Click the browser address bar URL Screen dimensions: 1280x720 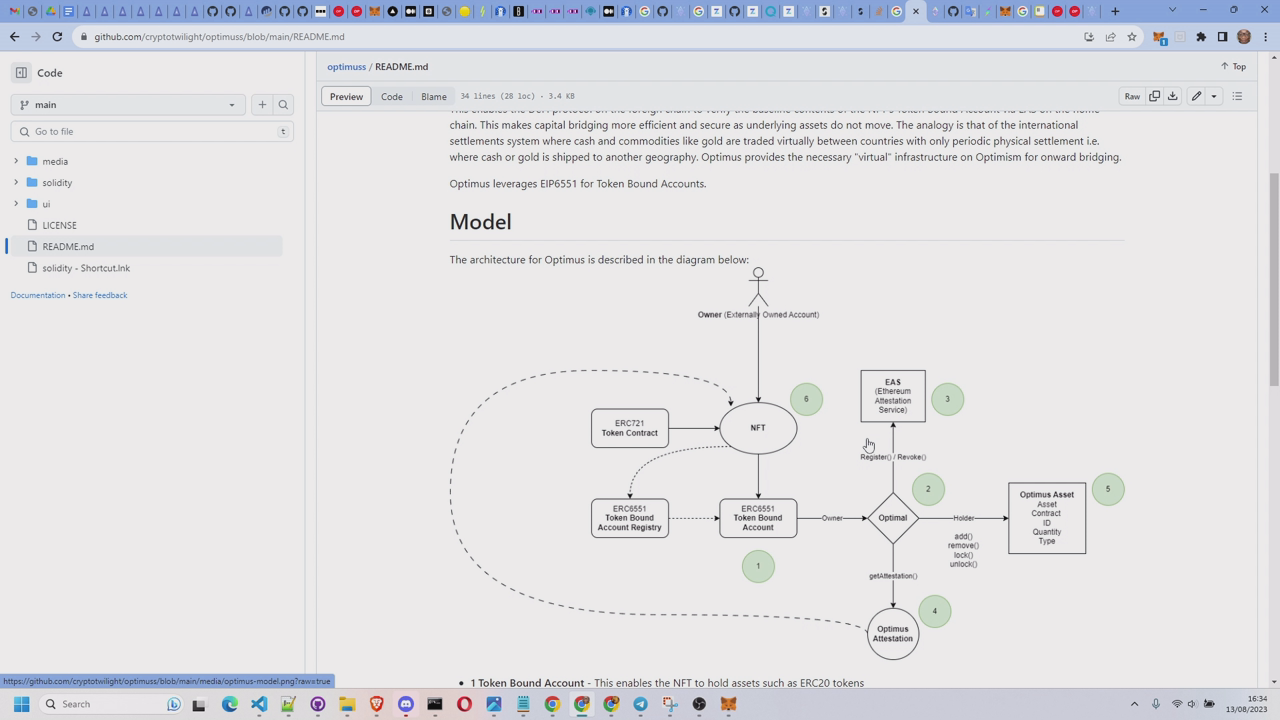(219, 37)
